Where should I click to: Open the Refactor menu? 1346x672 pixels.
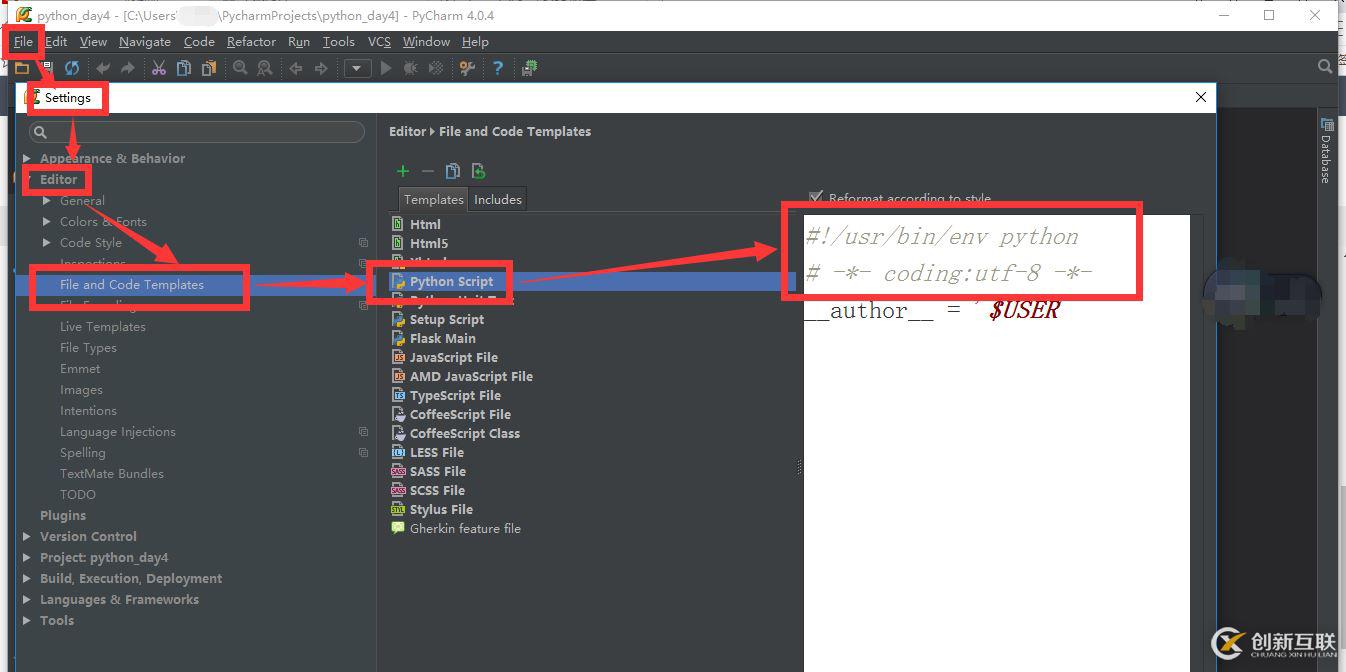[x=251, y=41]
